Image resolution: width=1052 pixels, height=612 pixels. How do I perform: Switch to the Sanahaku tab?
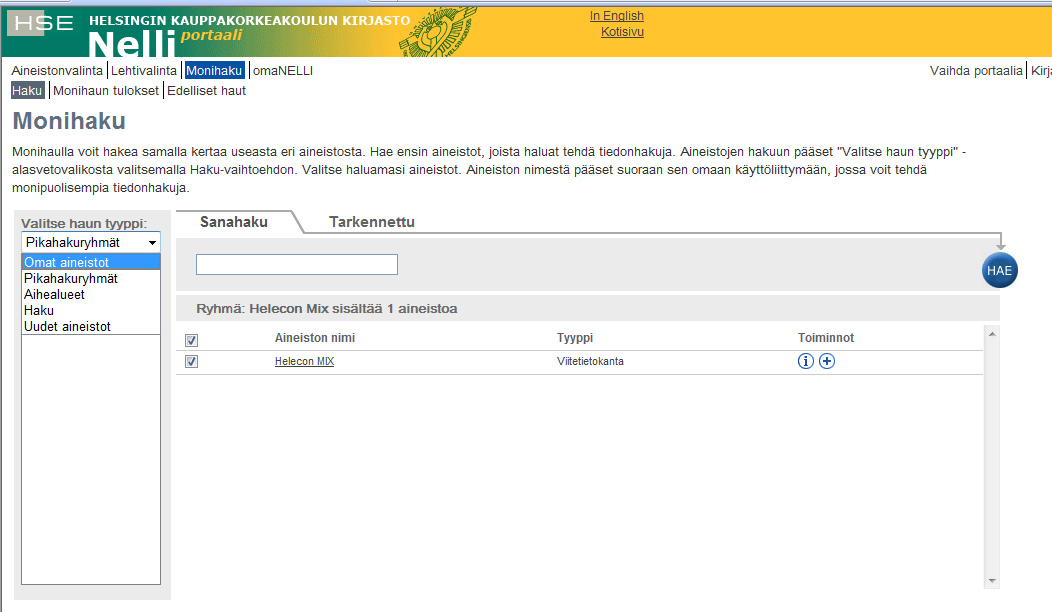[233, 222]
